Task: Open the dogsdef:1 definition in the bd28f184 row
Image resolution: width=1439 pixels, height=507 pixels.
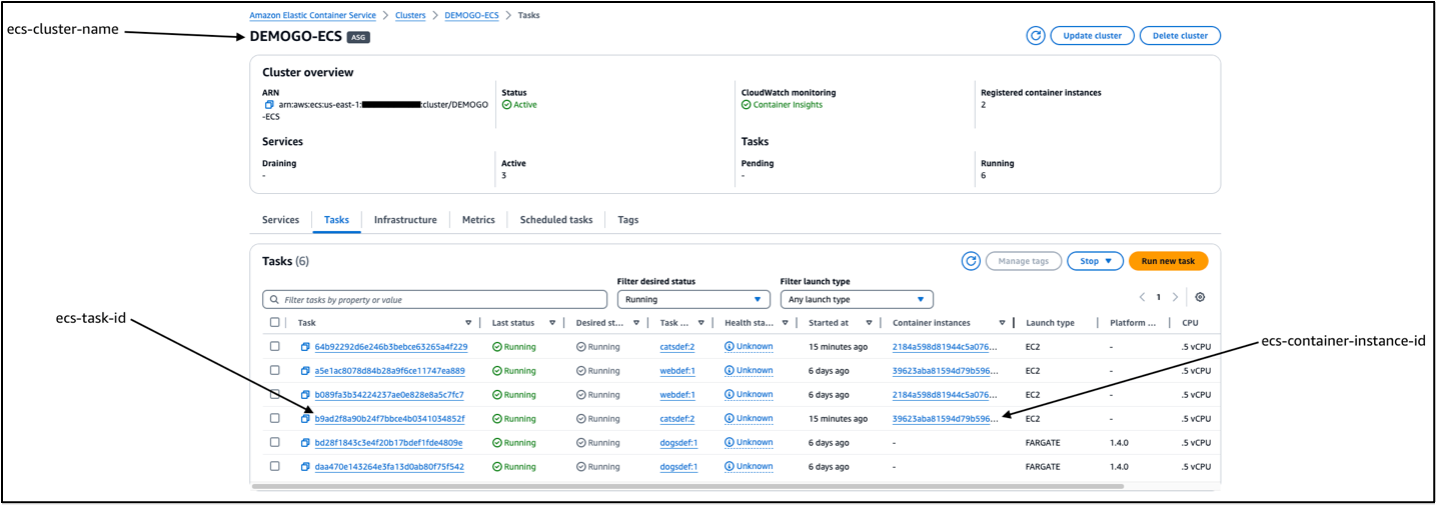Action: (679, 442)
